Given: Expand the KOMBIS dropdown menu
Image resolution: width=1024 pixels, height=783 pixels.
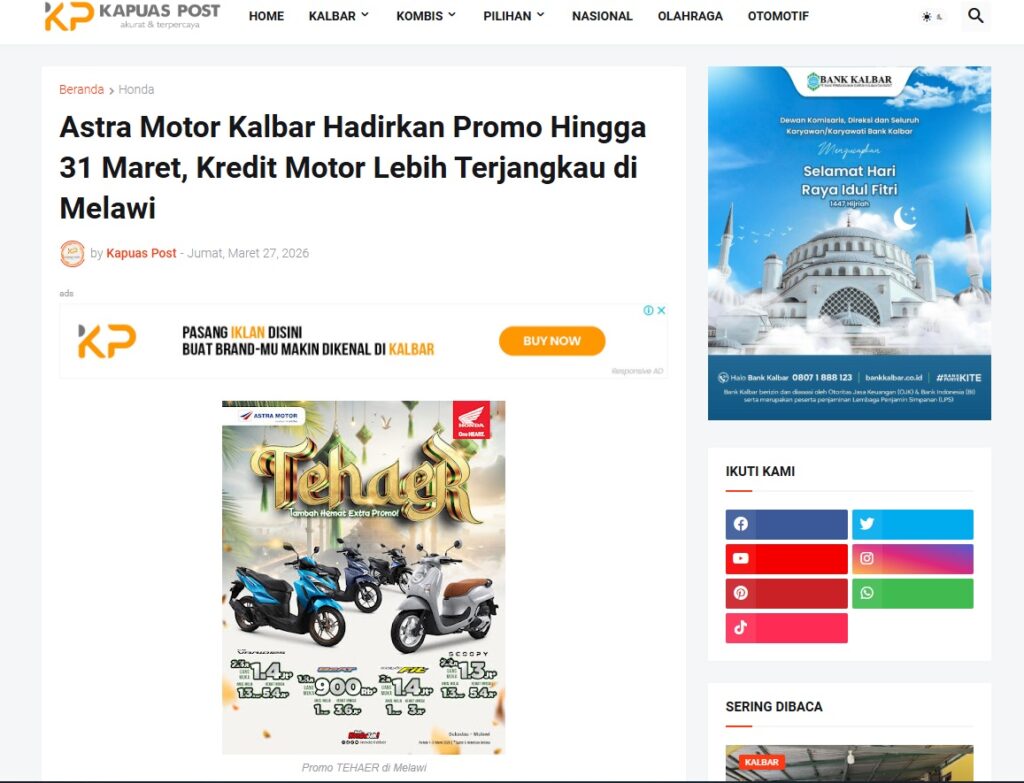Looking at the screenshot, I should (426, 16).
